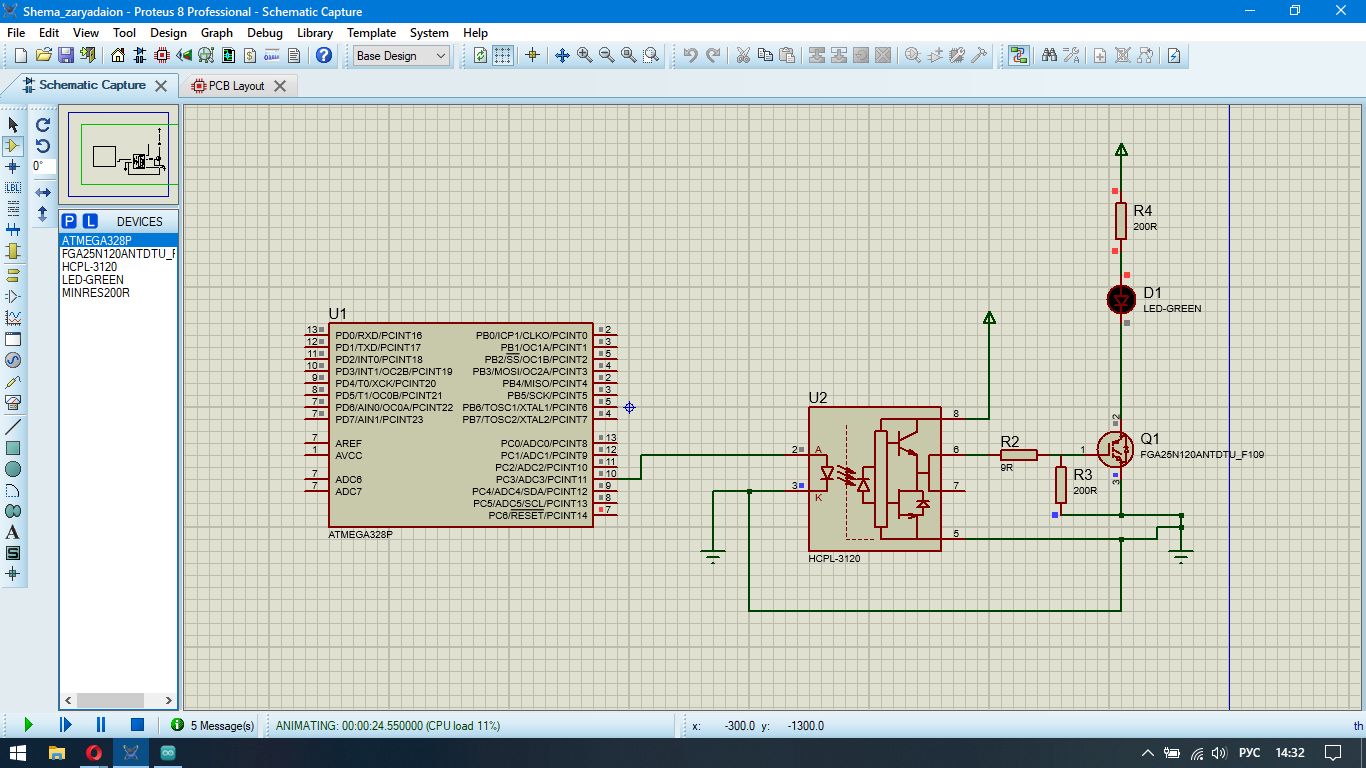Flip part on X-mirror
Viewport: 1366px width, 768px height.
tap(43, 192)
